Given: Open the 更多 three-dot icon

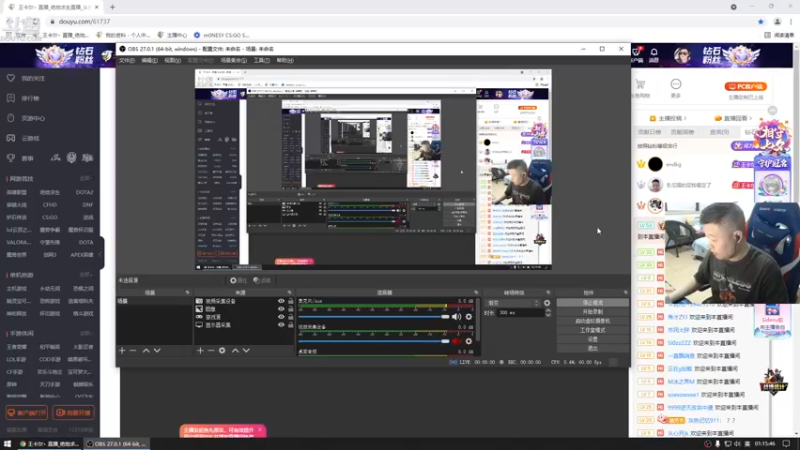Looking at the screenshot, I should (676, 84).
